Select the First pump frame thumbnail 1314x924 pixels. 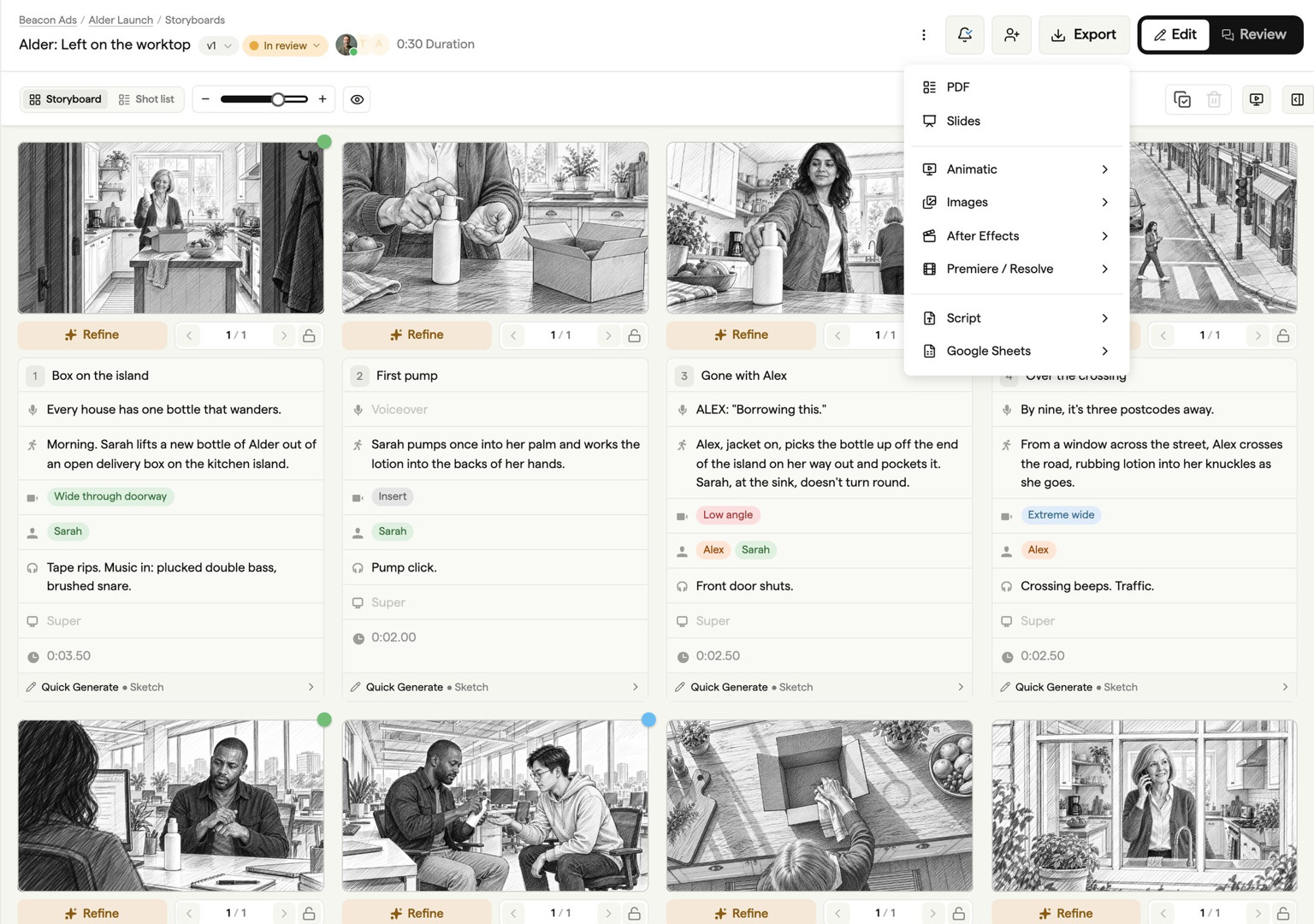[x=495, y=228]
